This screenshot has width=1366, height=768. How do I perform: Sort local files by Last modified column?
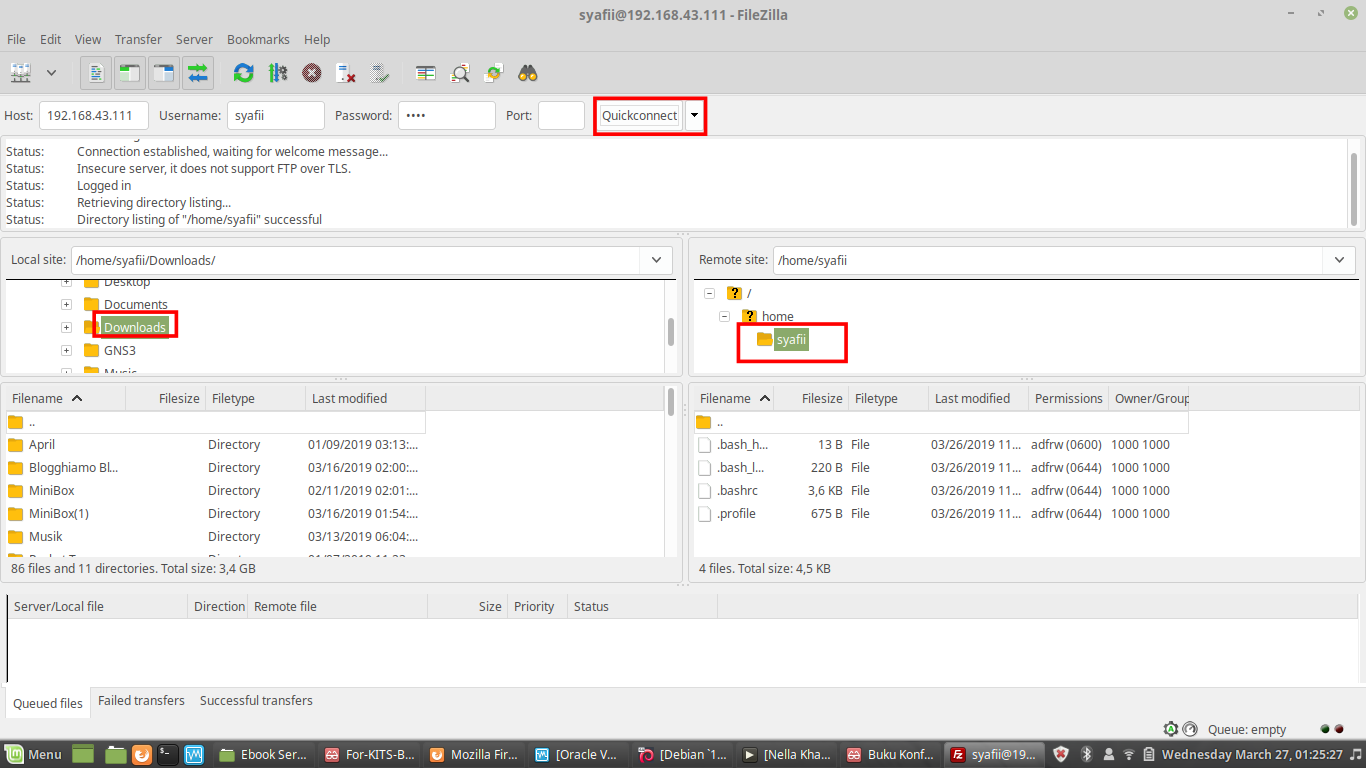click(x=365, y=398)
